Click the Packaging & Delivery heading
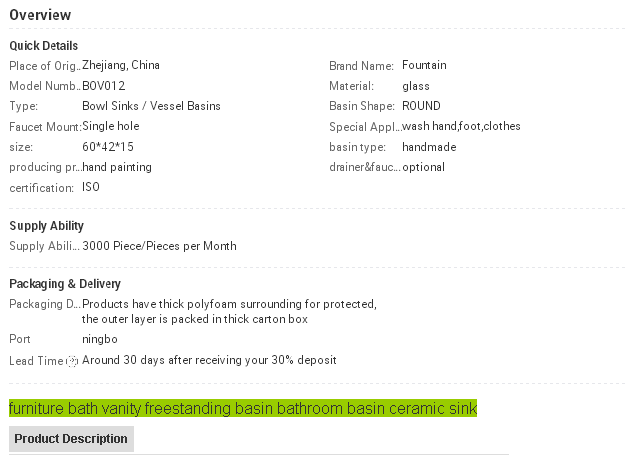Screen dimensions: 630x461 (65, 284)
